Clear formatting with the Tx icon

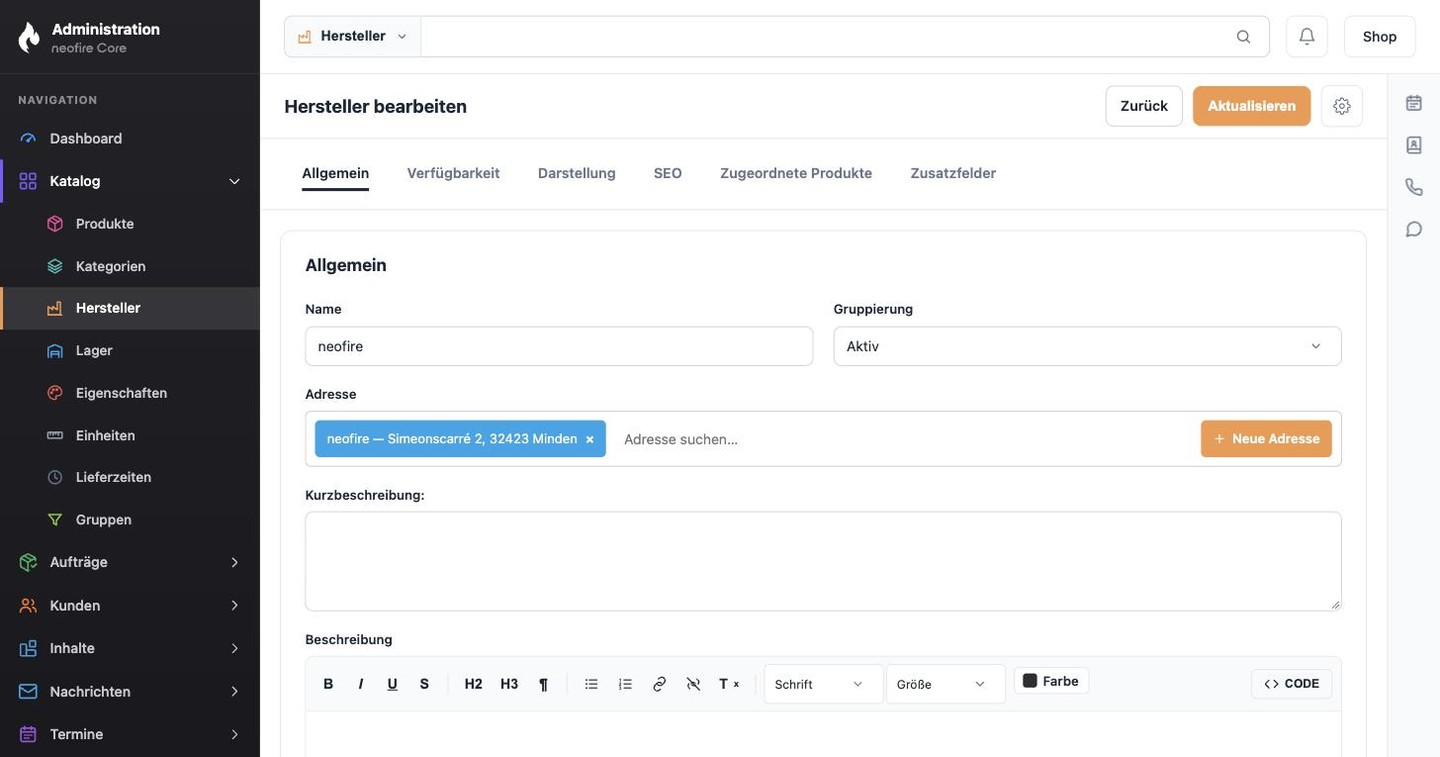[x=728, y=684]
